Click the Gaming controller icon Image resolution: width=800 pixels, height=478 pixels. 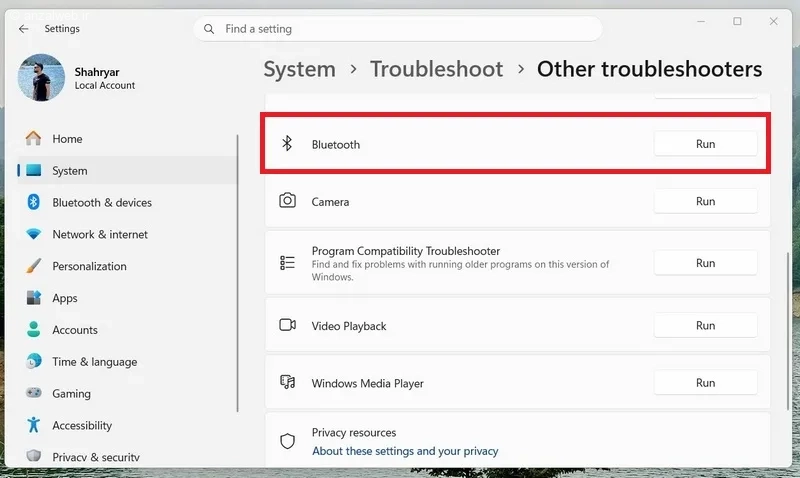(x=34, y=393)
